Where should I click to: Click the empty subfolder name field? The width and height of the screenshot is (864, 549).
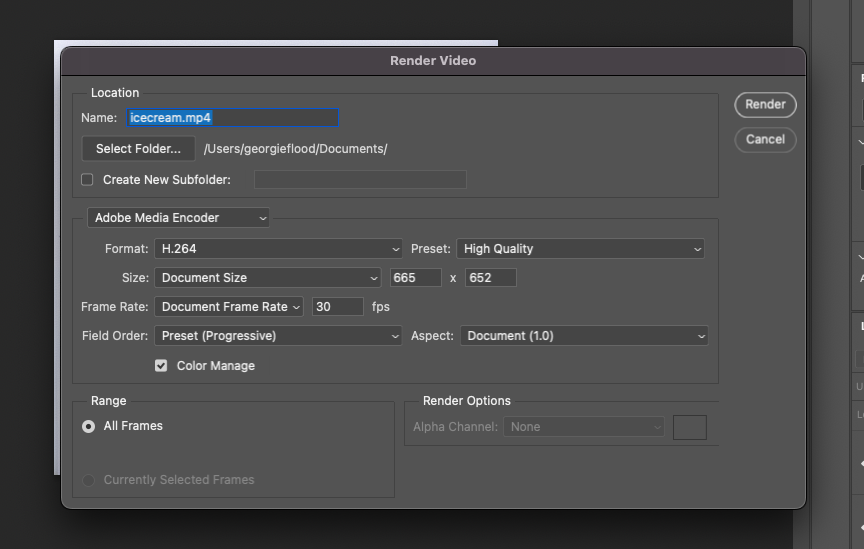pos(359,180)
